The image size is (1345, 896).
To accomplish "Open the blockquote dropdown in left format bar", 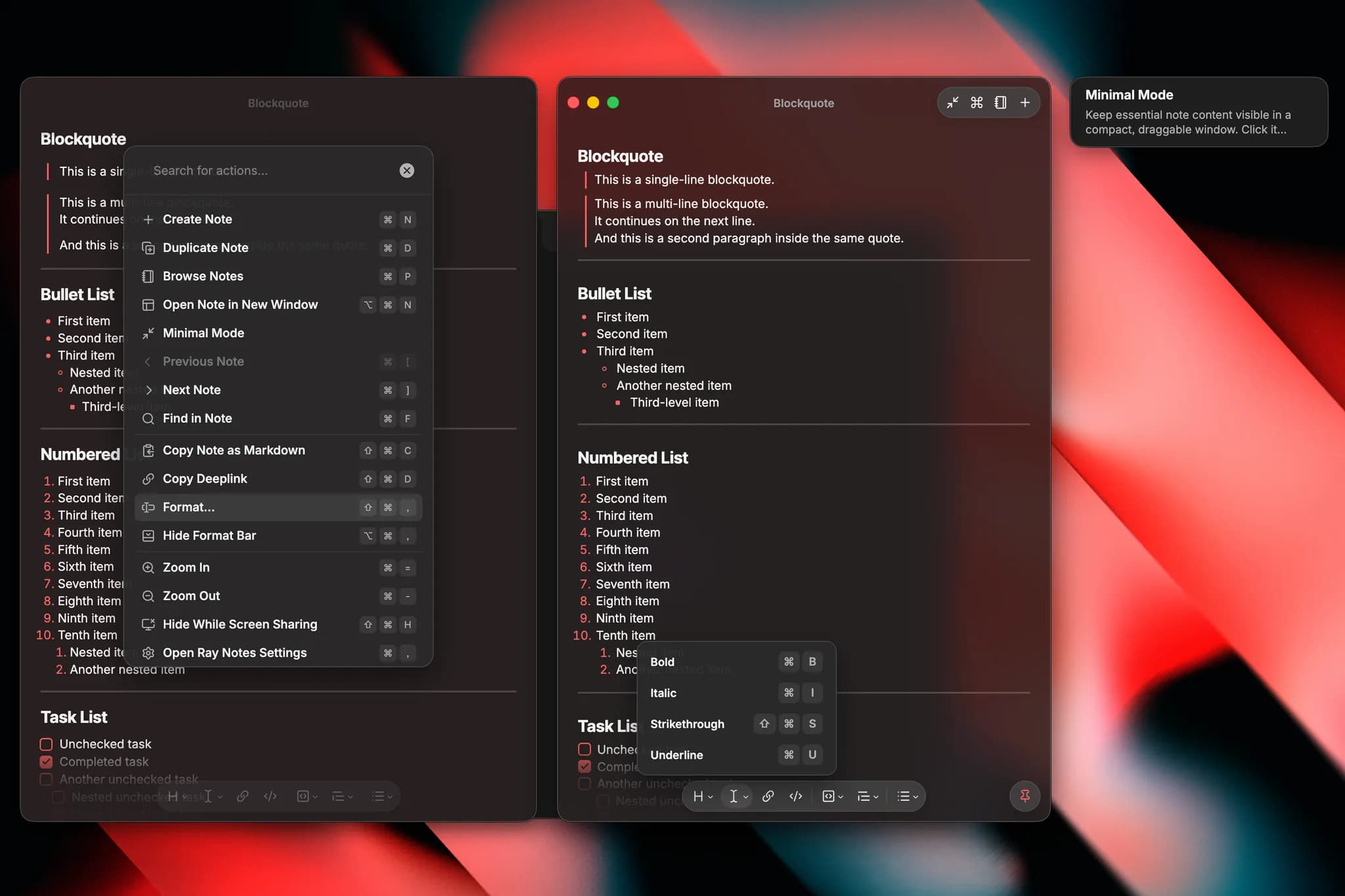I will (x=342, y=796).
